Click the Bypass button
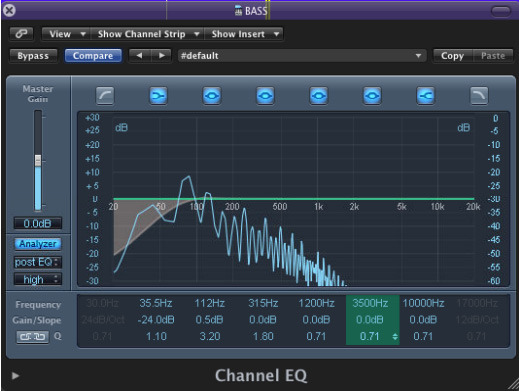 (33, 56)
